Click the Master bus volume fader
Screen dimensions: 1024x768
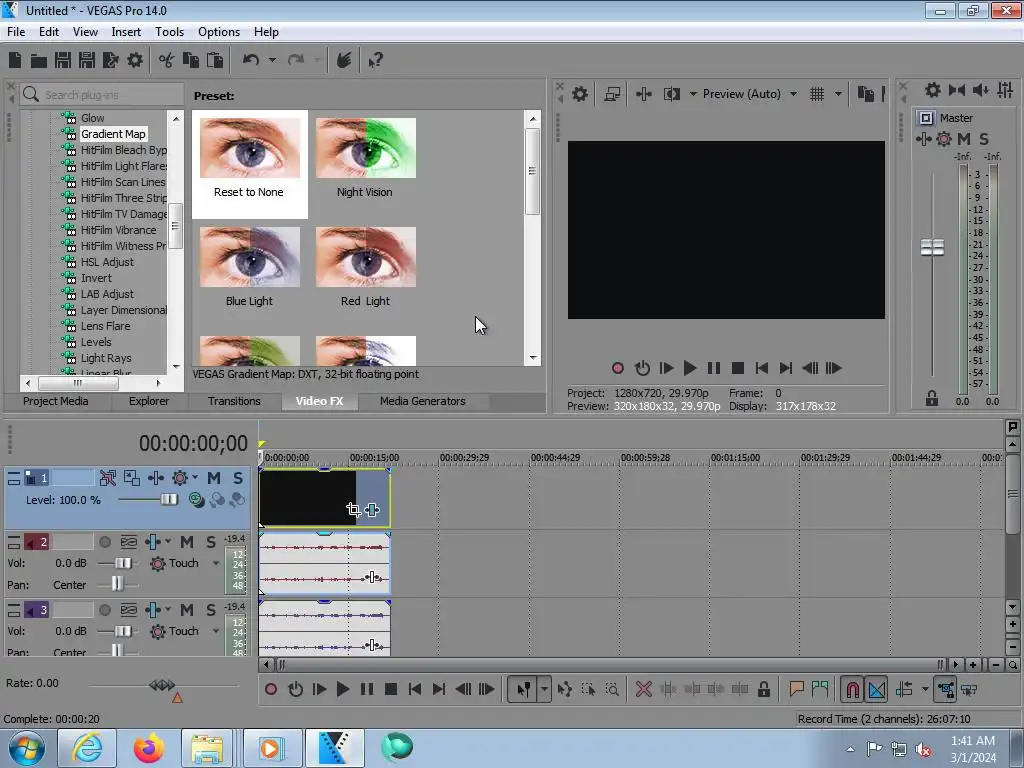coord(933,248)
